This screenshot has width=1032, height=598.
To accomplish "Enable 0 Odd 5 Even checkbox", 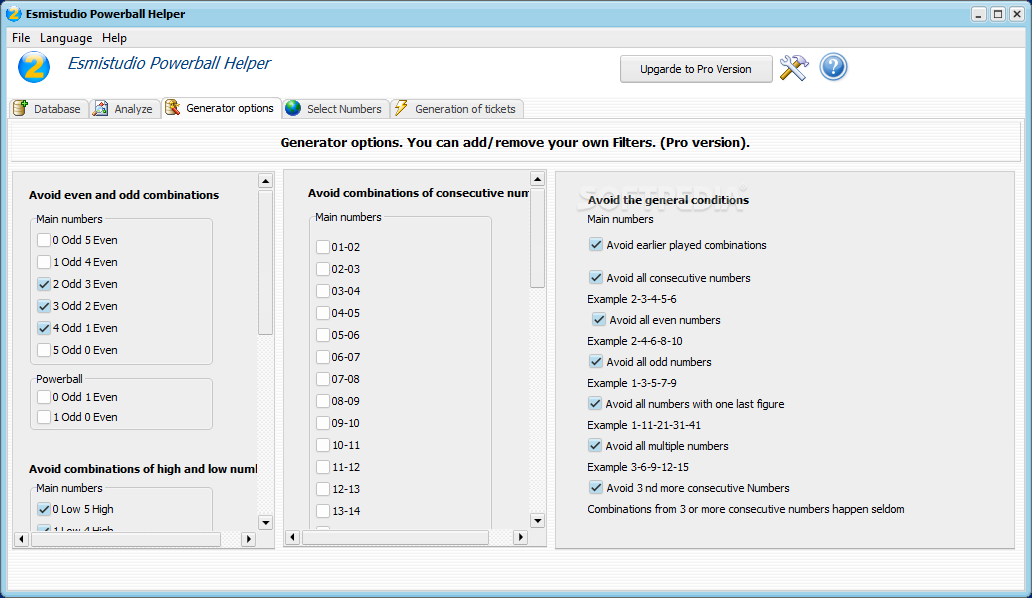I will coord(44,240).
